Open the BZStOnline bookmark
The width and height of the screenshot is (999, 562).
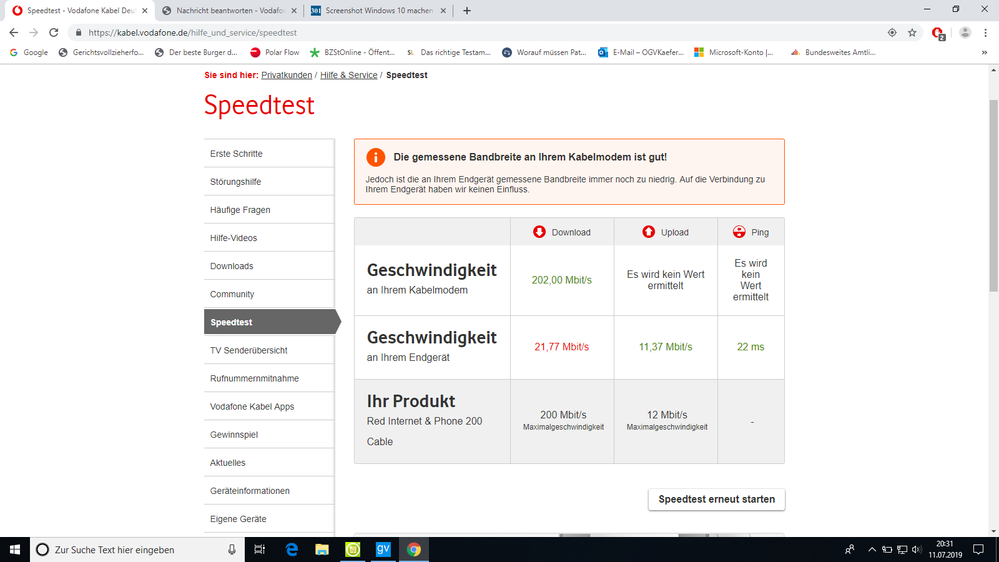[x=352, y=52]
